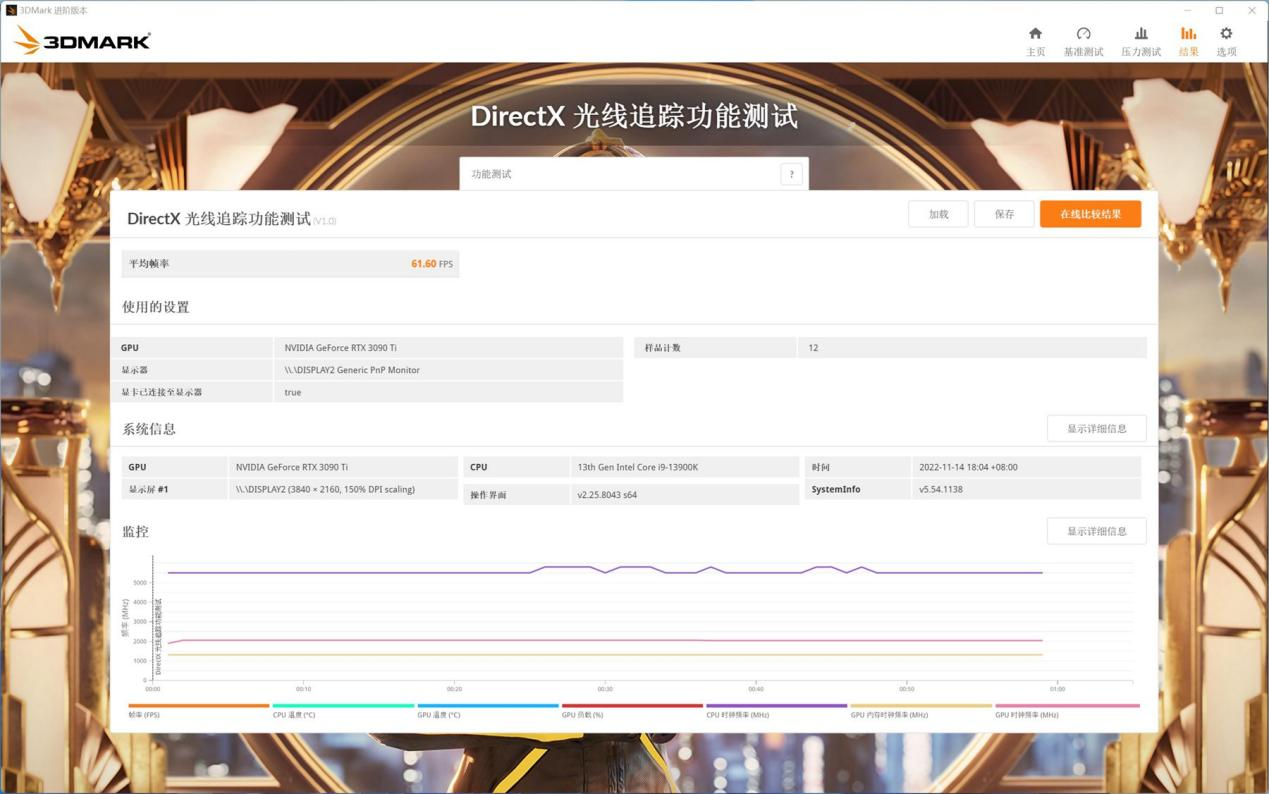Maximize the 3DMark window
This screenshot has height=794, width=1269.
(1219, 10)
